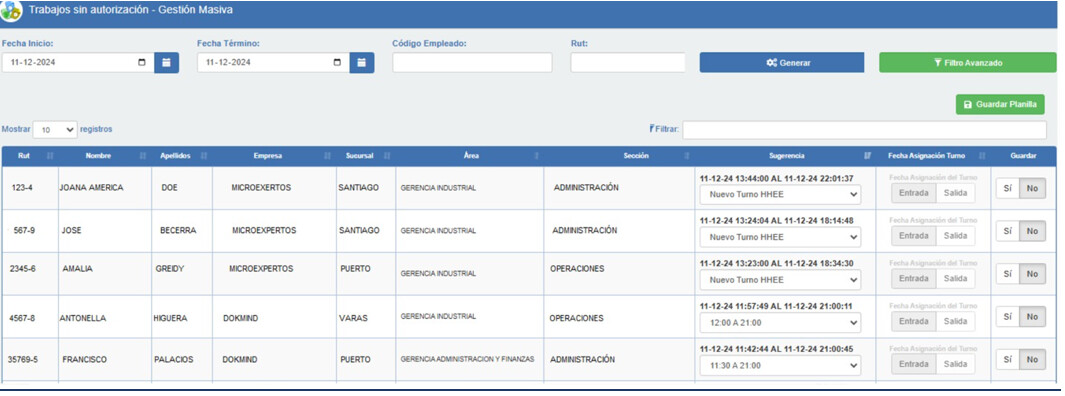The height and width of the screenshot is (396, 1065).
Task: Select Sí for Joana America row
Action: pyautogui.click(x=1008, y=188)
